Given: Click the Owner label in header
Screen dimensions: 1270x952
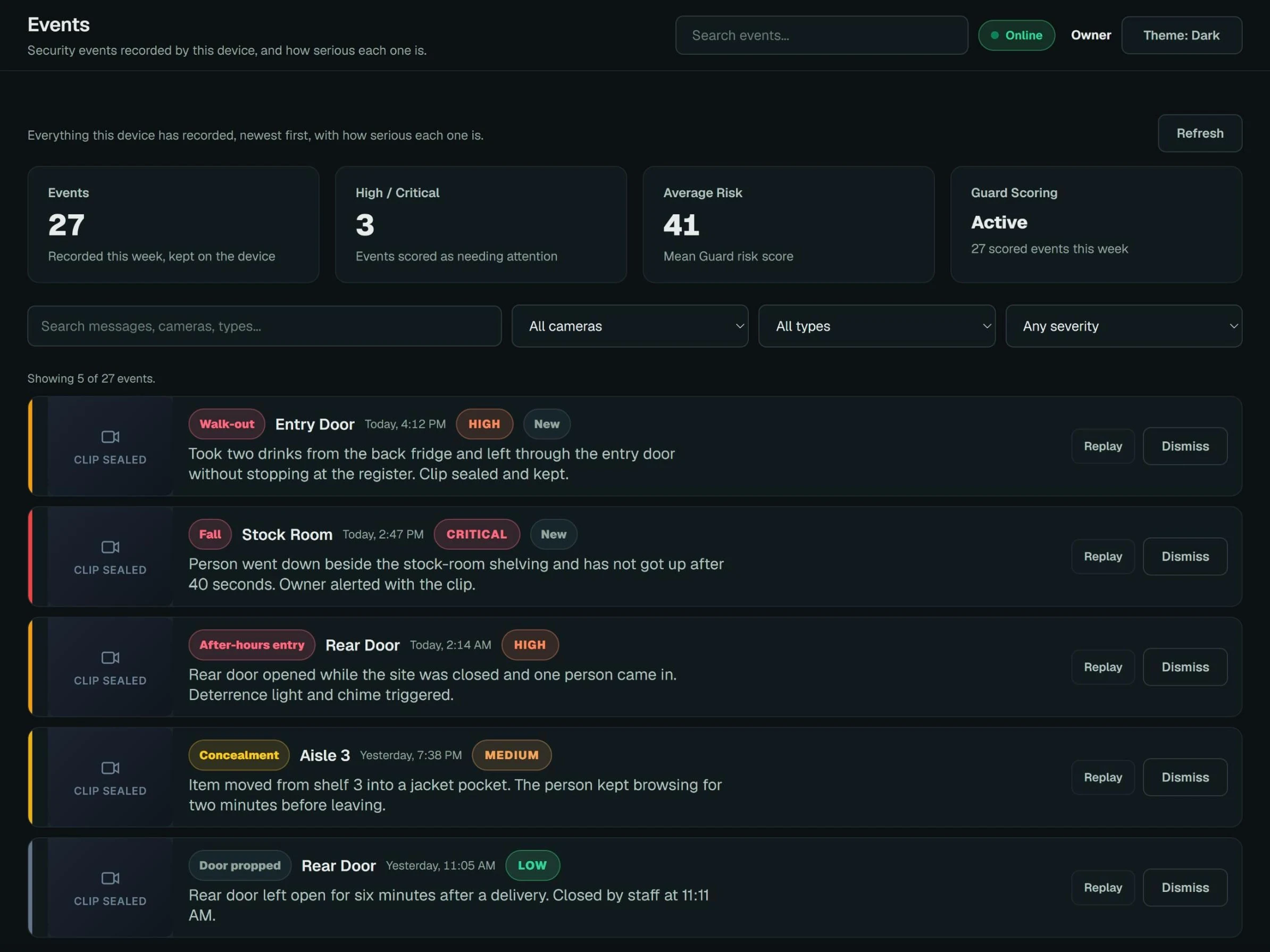Looking at the screenshot, I should click(x=1091, y=35).
